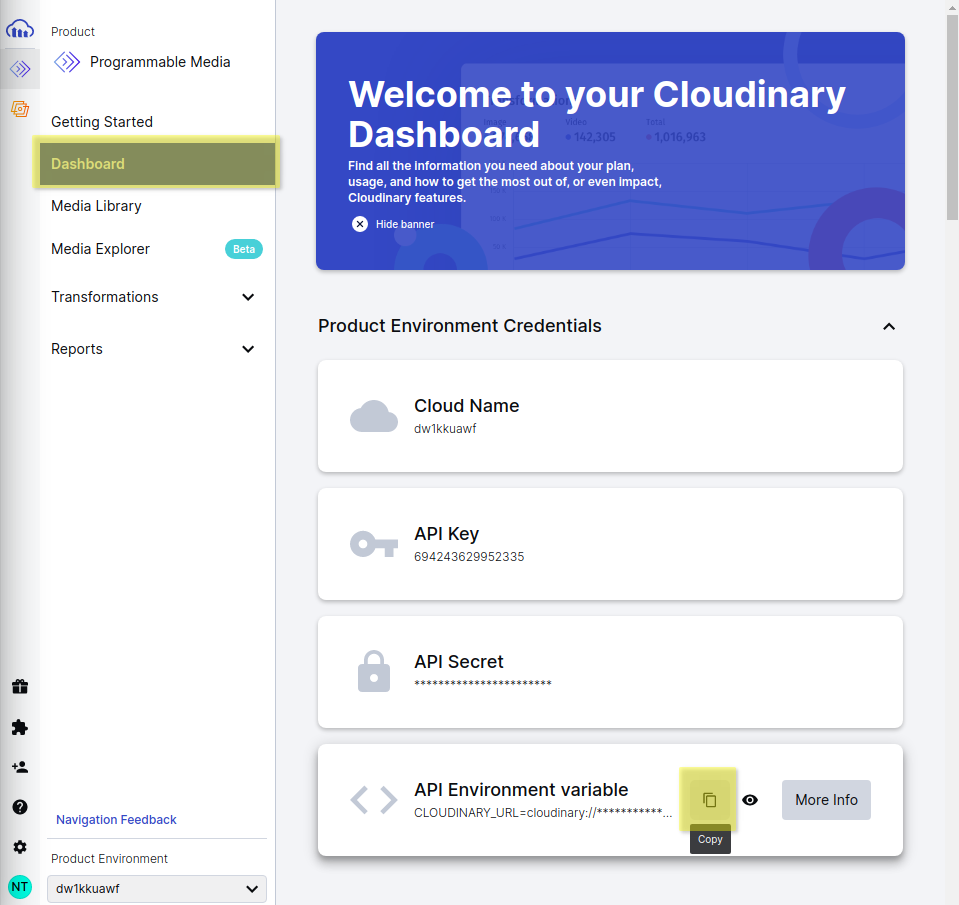The width and height of the screenshot is (959, 905).
Task: Expand the Reports menu chevron
Action: point(248,349)
